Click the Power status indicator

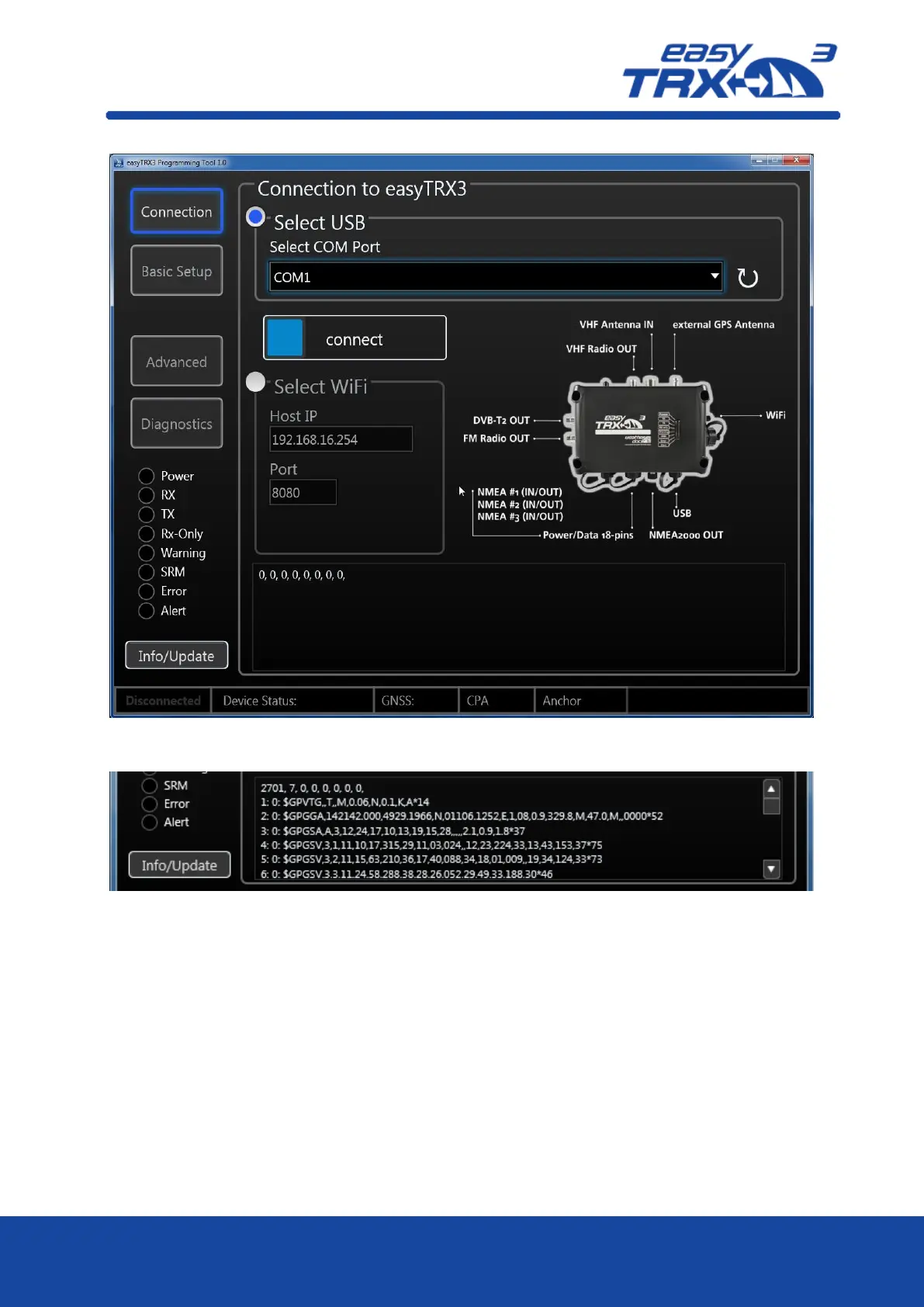click(x=146, y=476)
